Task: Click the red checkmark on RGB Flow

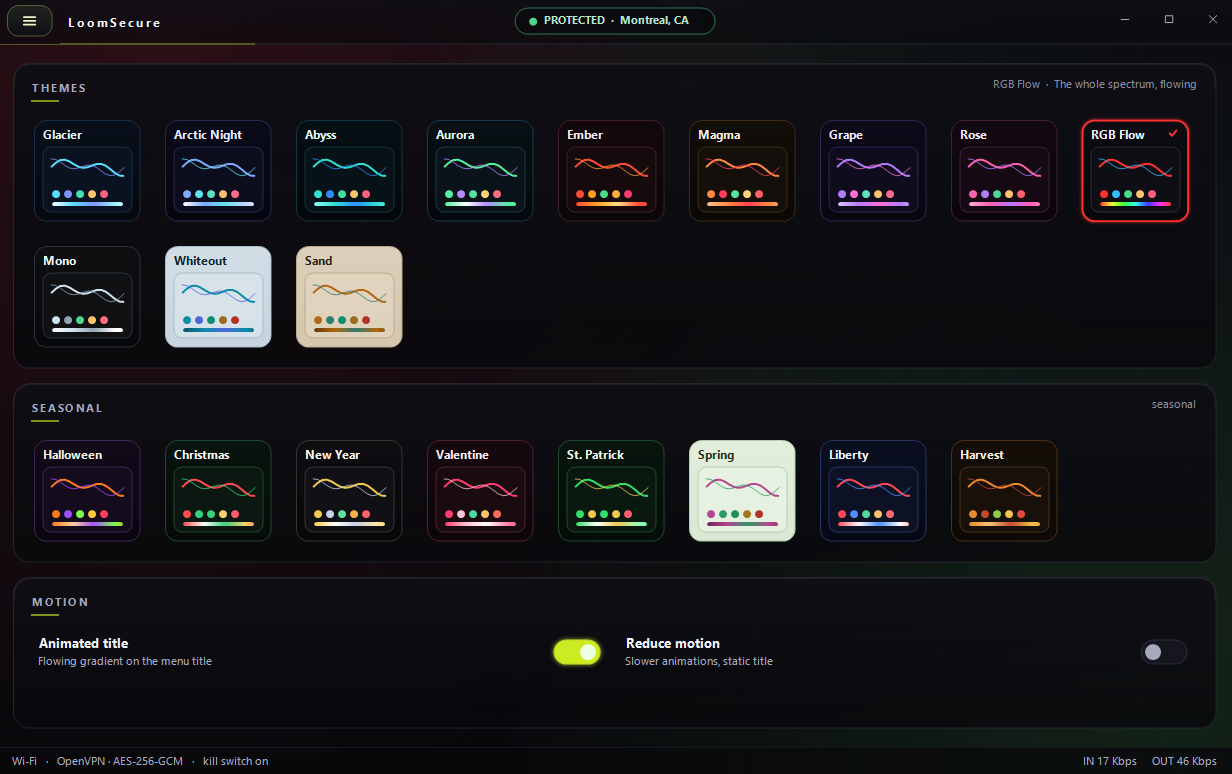Action: click(1173, 133)
